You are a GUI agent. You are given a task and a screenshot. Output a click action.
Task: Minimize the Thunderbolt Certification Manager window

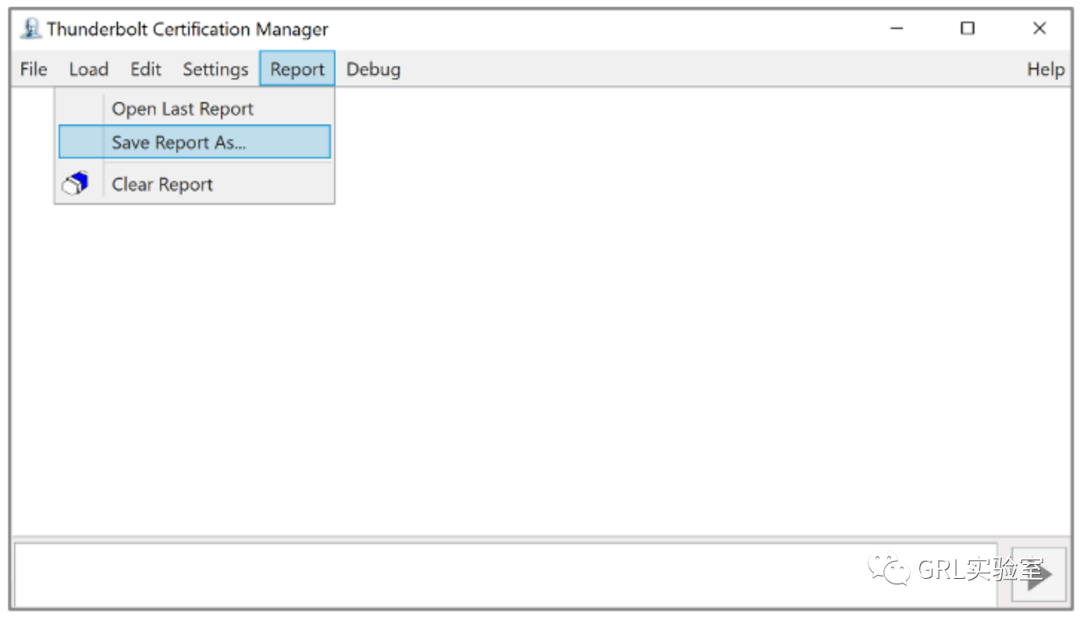(x=896, y=28)
